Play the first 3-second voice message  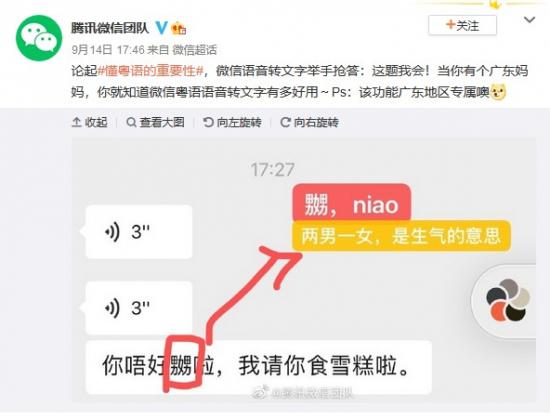tap(139, 232)
